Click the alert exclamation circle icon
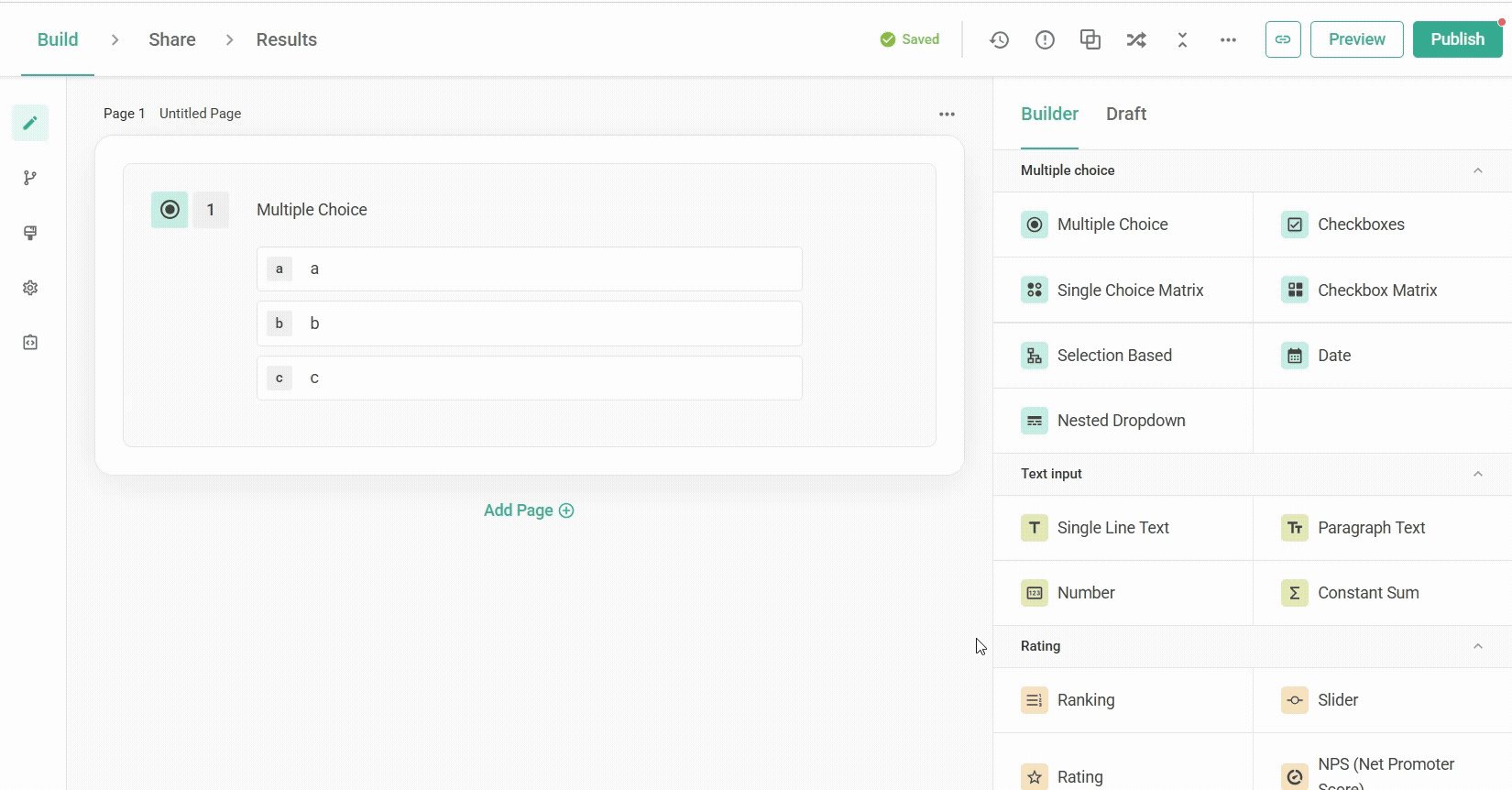Screen dimensions: 1512x790 tap(1045, 39)
